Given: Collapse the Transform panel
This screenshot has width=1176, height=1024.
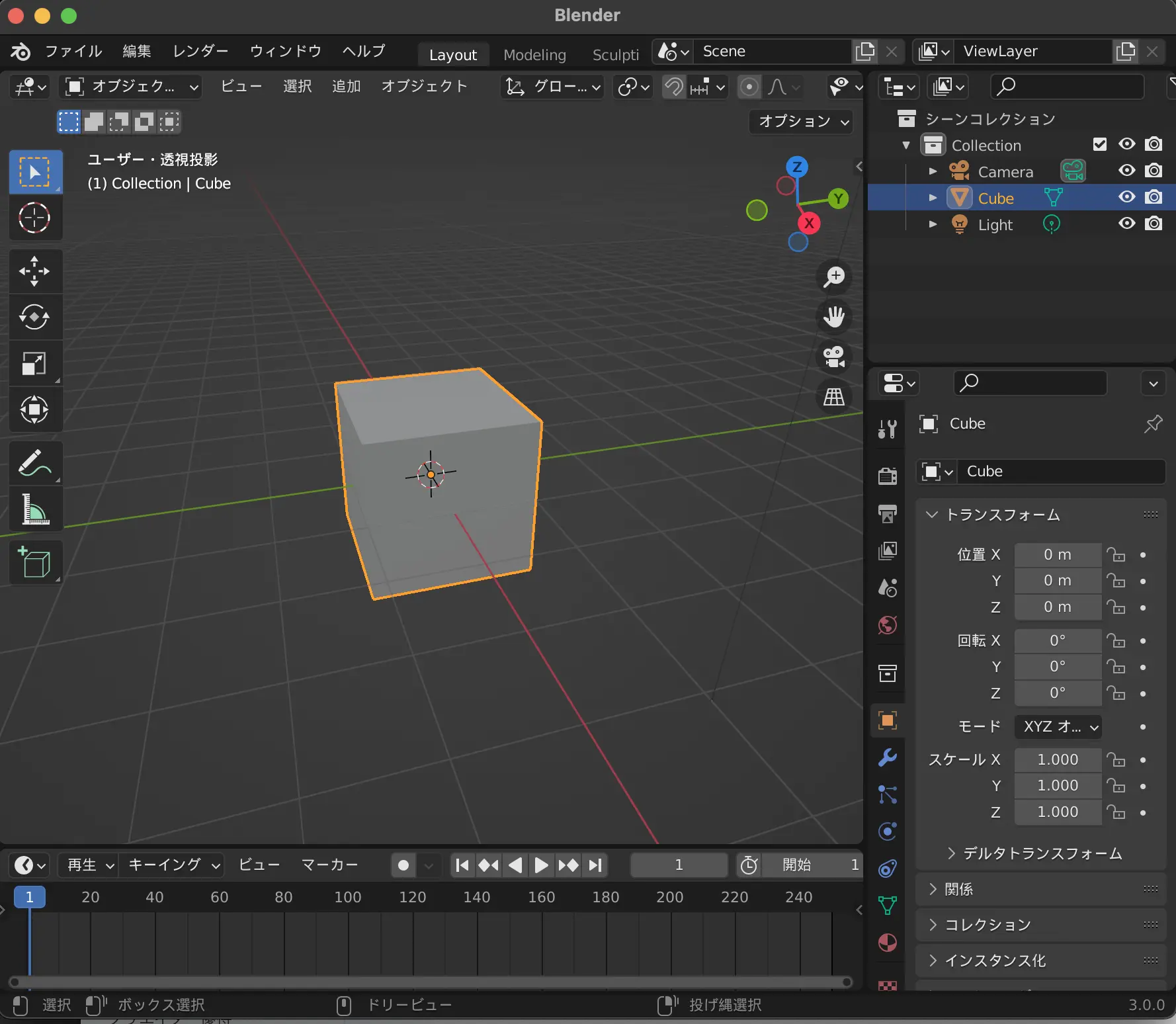Looking at the screenshot, I should point(931,515).
